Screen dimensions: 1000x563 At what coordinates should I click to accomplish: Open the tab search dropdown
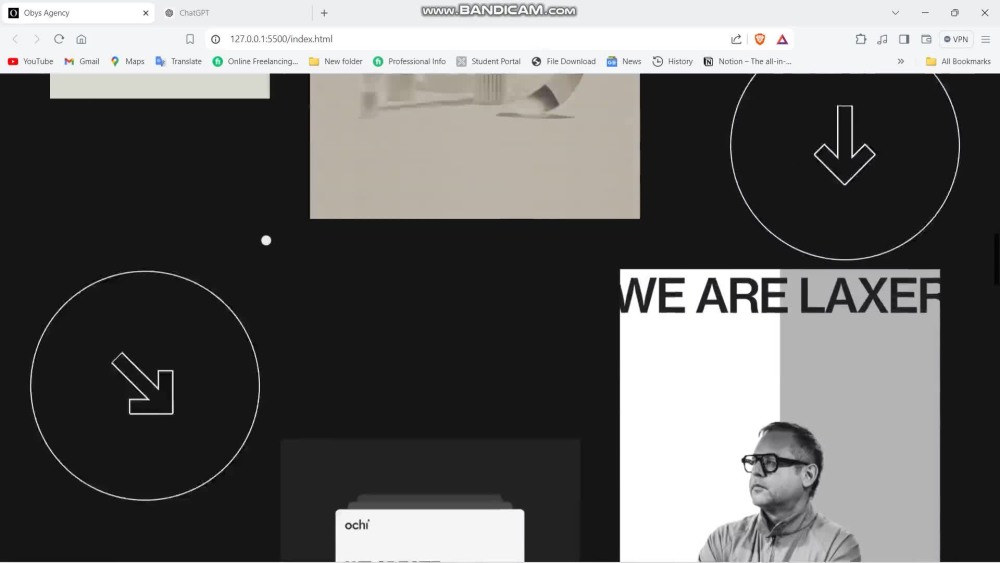(895, 13)
